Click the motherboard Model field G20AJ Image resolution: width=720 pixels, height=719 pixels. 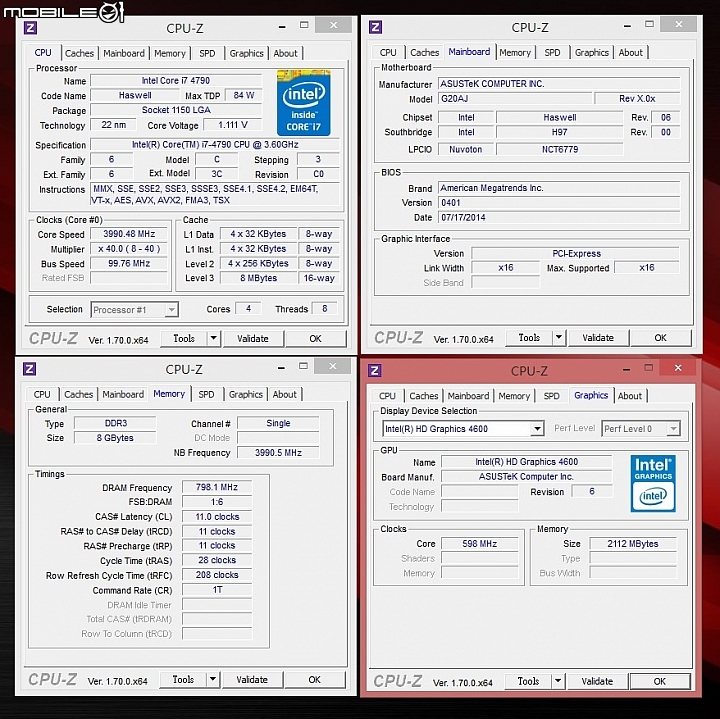tap(515, 99)
